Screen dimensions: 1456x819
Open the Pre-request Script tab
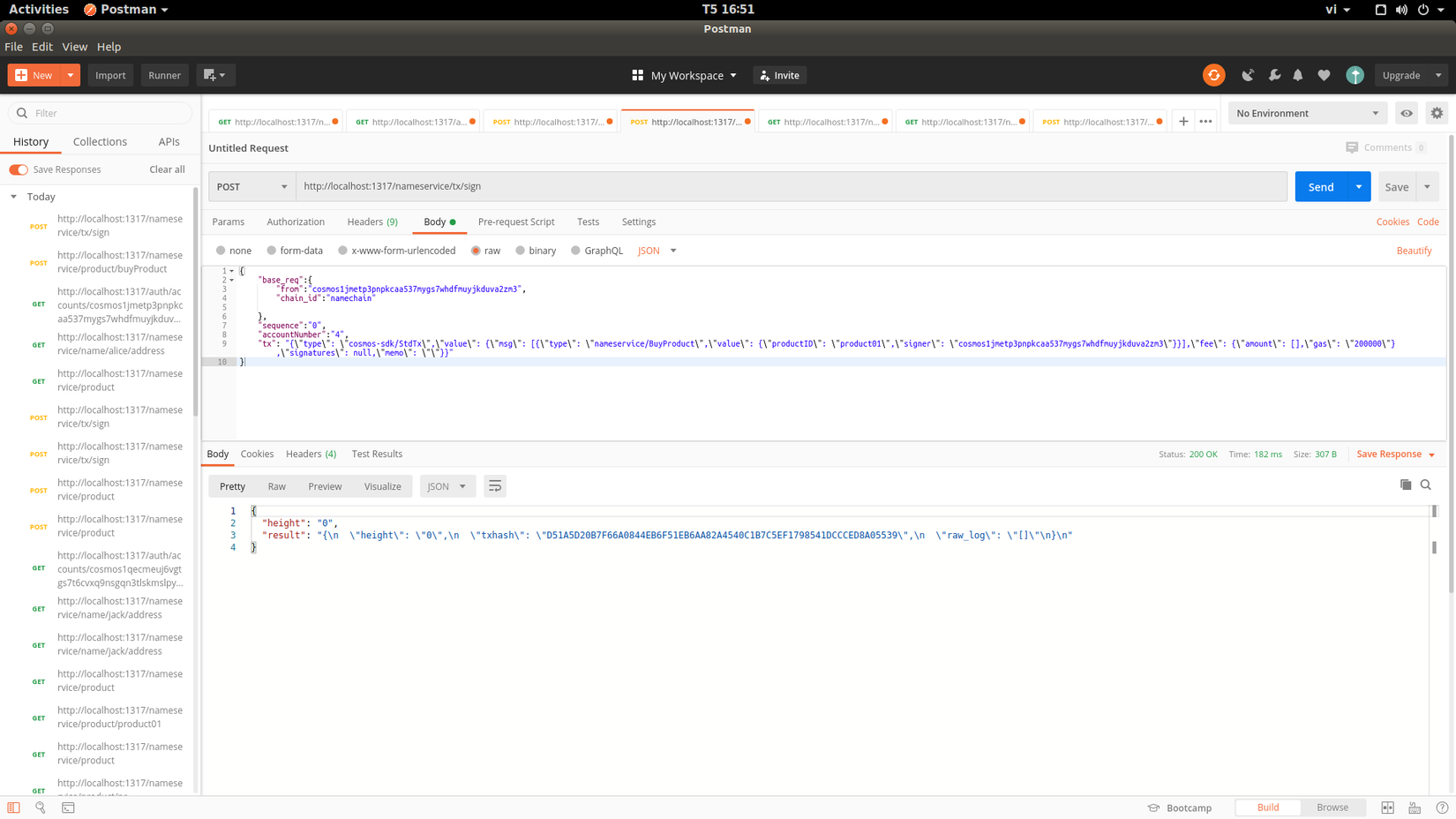(x=516, y=222)
